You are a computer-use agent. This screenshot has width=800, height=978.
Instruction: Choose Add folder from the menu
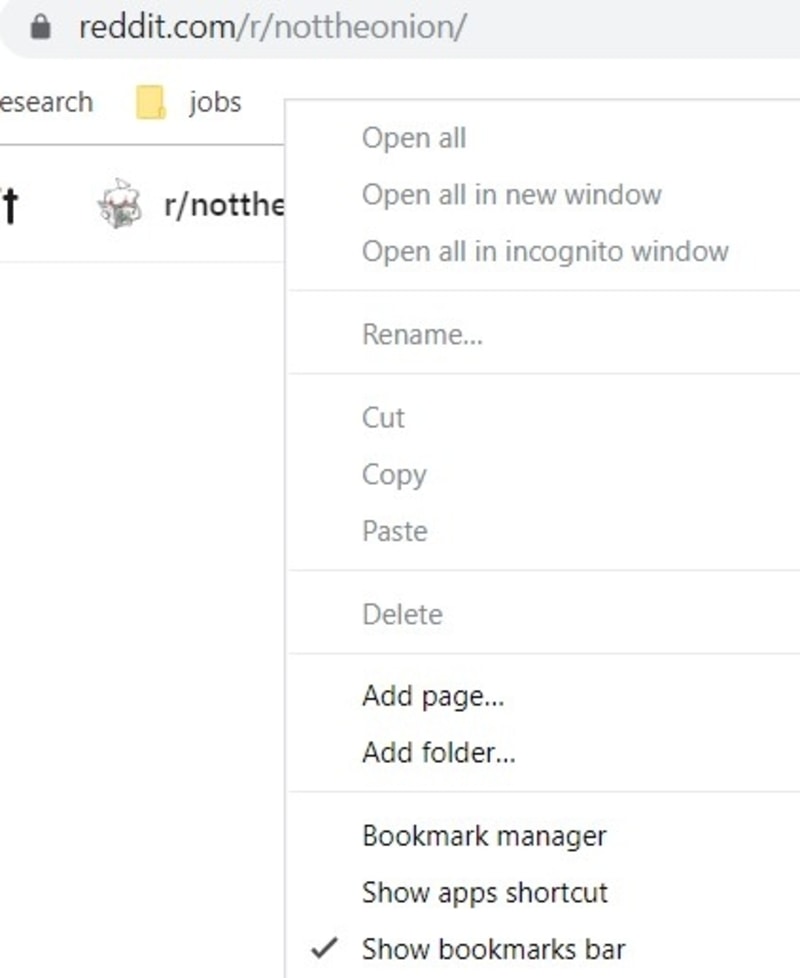(439, 752)
